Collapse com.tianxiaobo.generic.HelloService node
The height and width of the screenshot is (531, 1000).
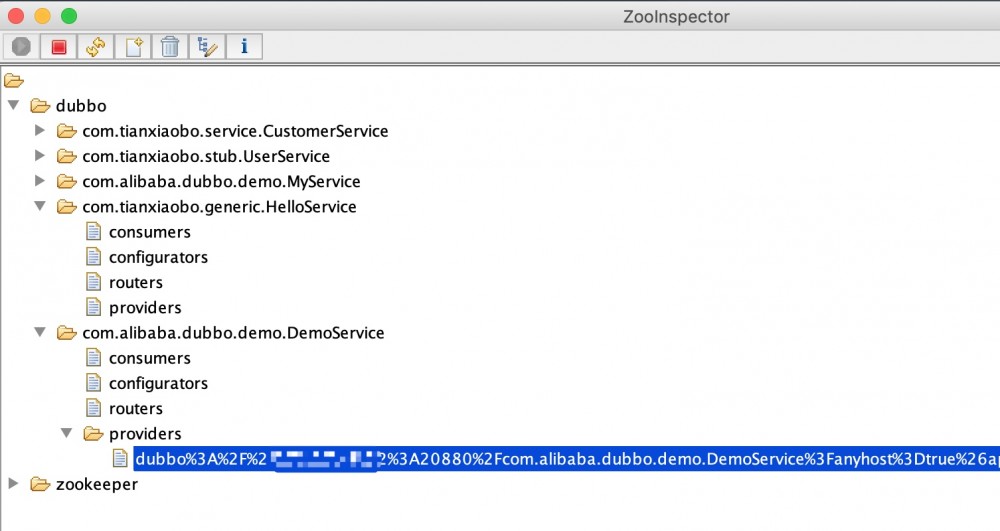(x=40, y=207)
